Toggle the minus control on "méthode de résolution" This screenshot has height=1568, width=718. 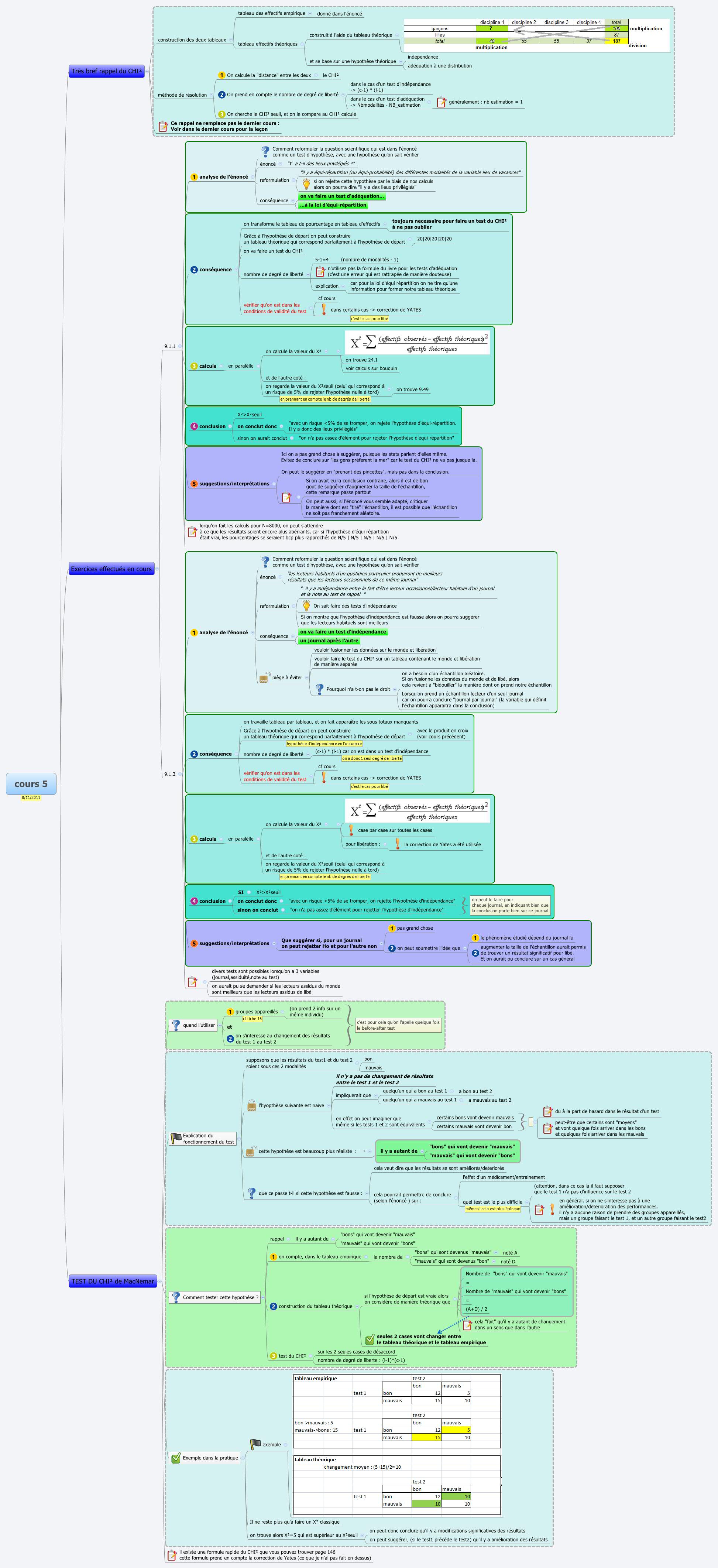(x=211, y=95)
